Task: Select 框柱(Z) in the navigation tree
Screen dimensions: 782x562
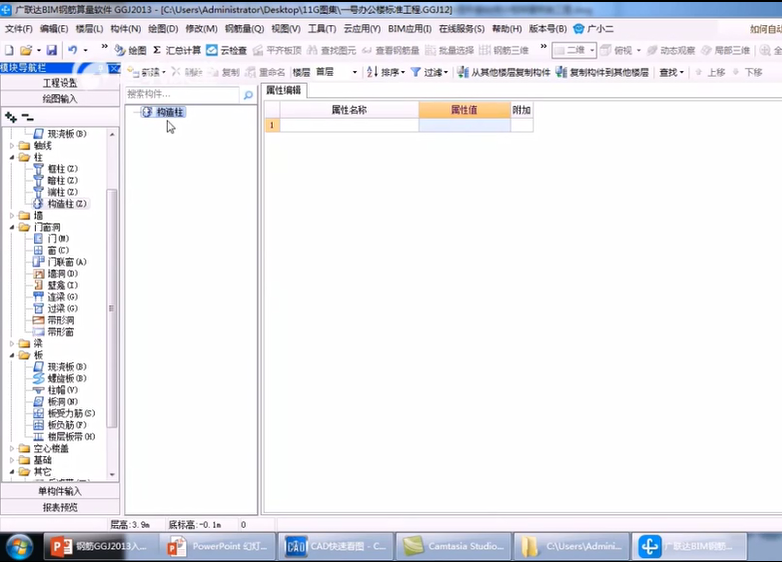Action: click(62, 168)
